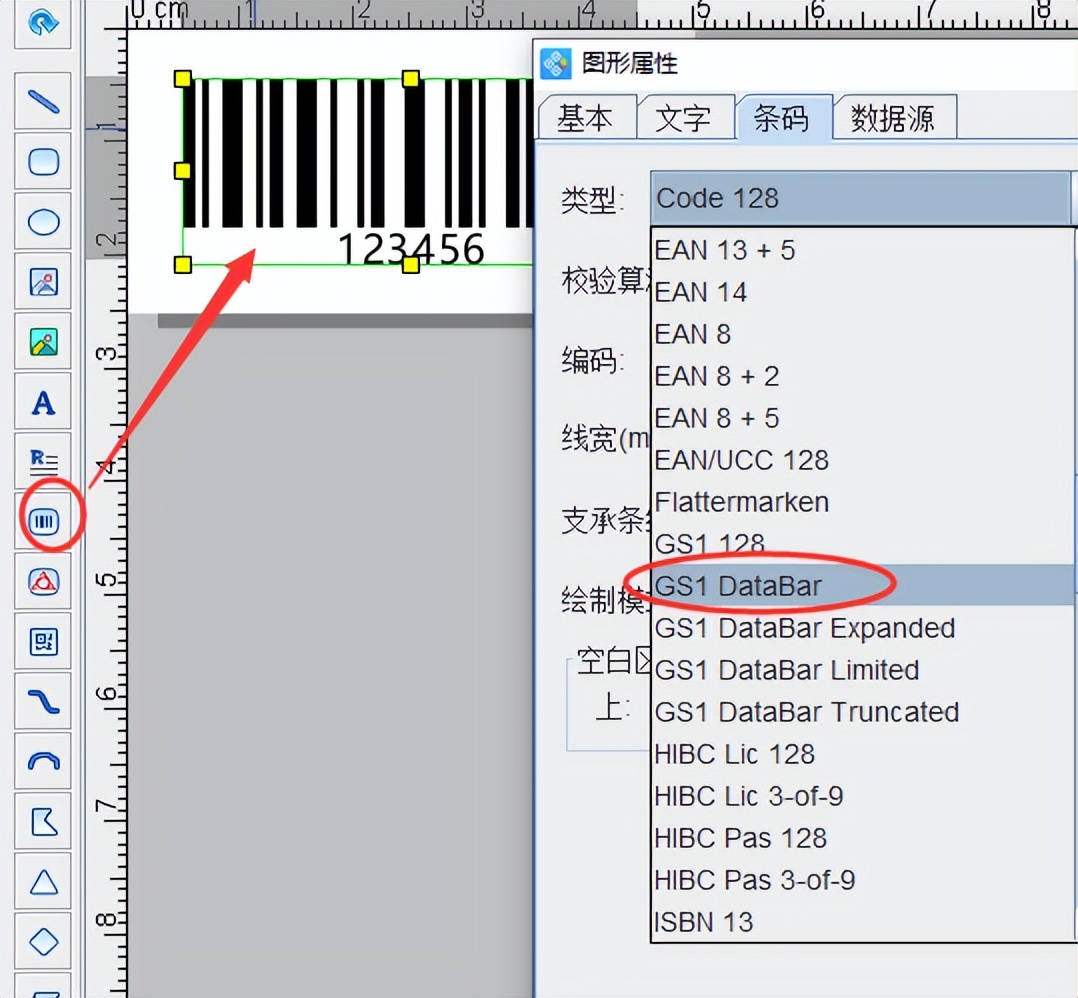This screenshot has height=998, width=1078.
Task: Choose HIBC Lic 128 type
Action: (863, 754)
